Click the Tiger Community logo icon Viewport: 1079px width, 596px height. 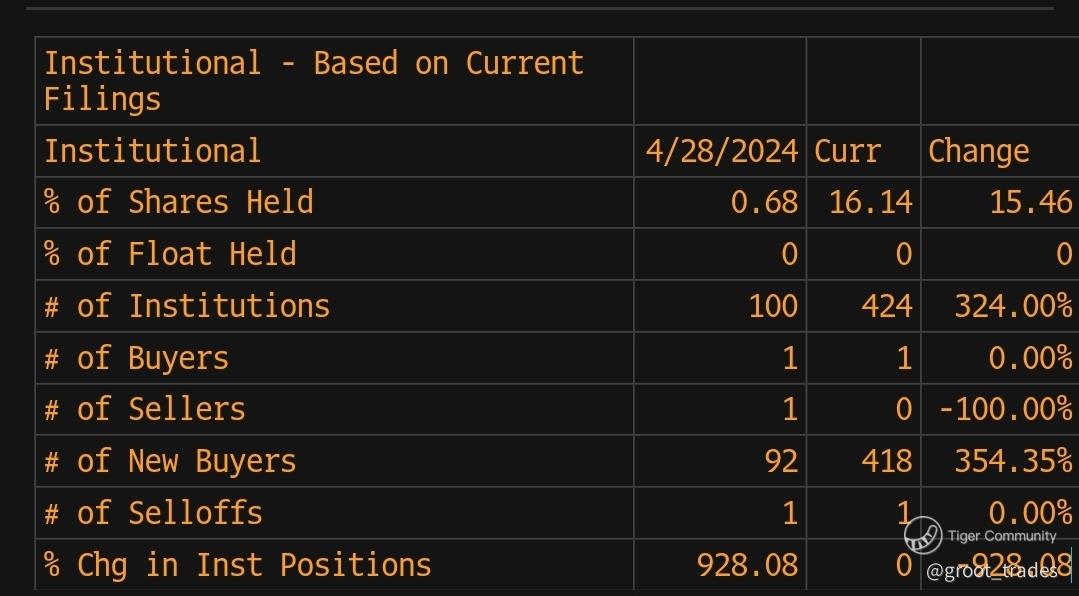(923, 535)
